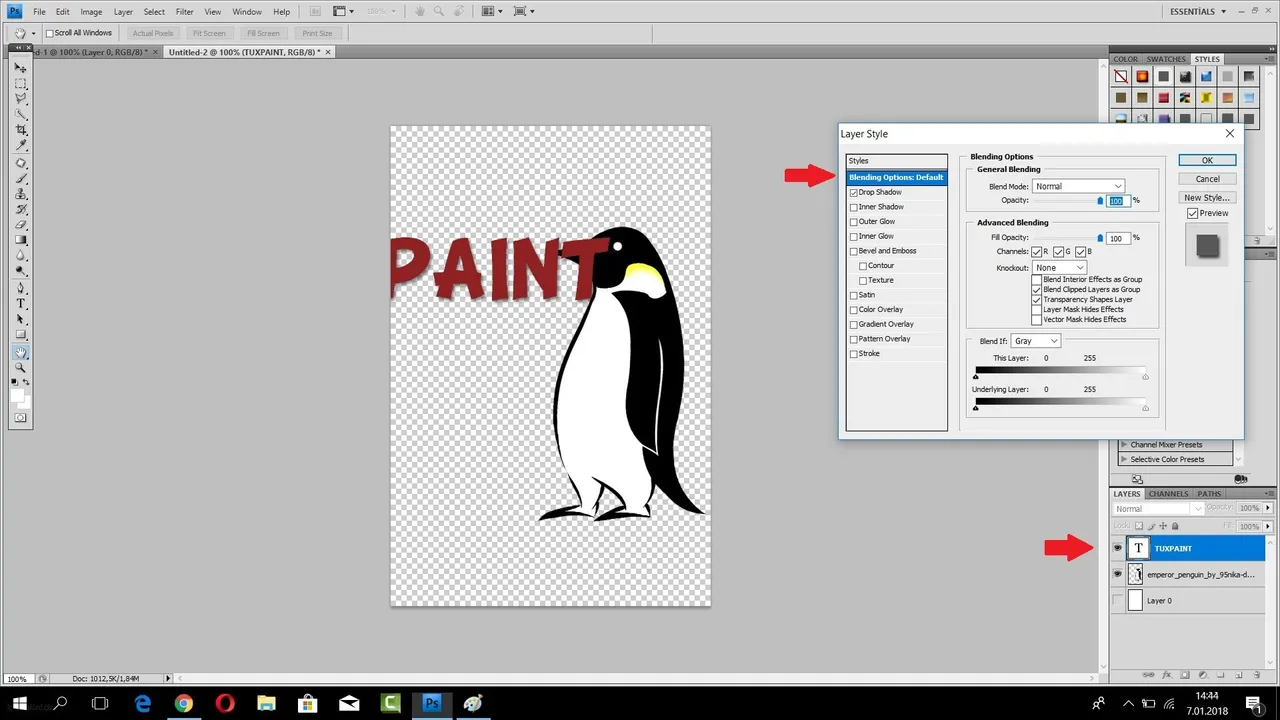Select the Gradient Overlay style row
1280x720 pixels.
pyautogui.click(x=896, y=324)
